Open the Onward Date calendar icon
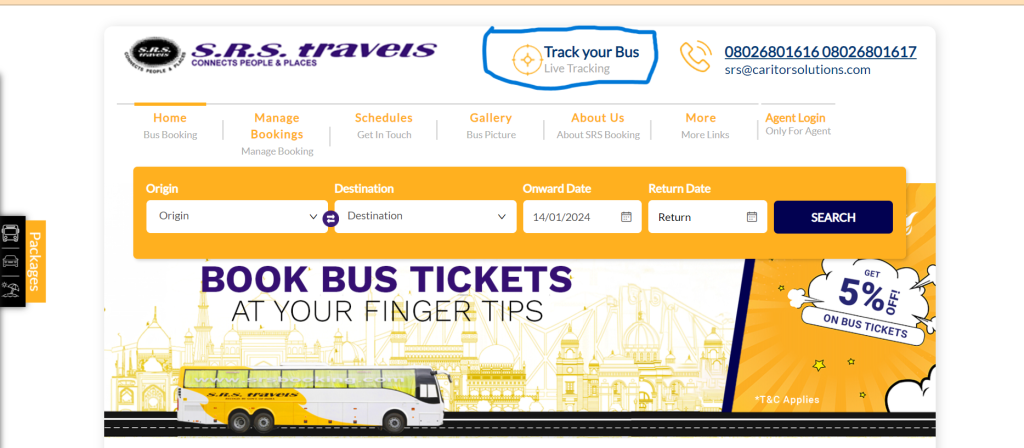 click(626, 217)
